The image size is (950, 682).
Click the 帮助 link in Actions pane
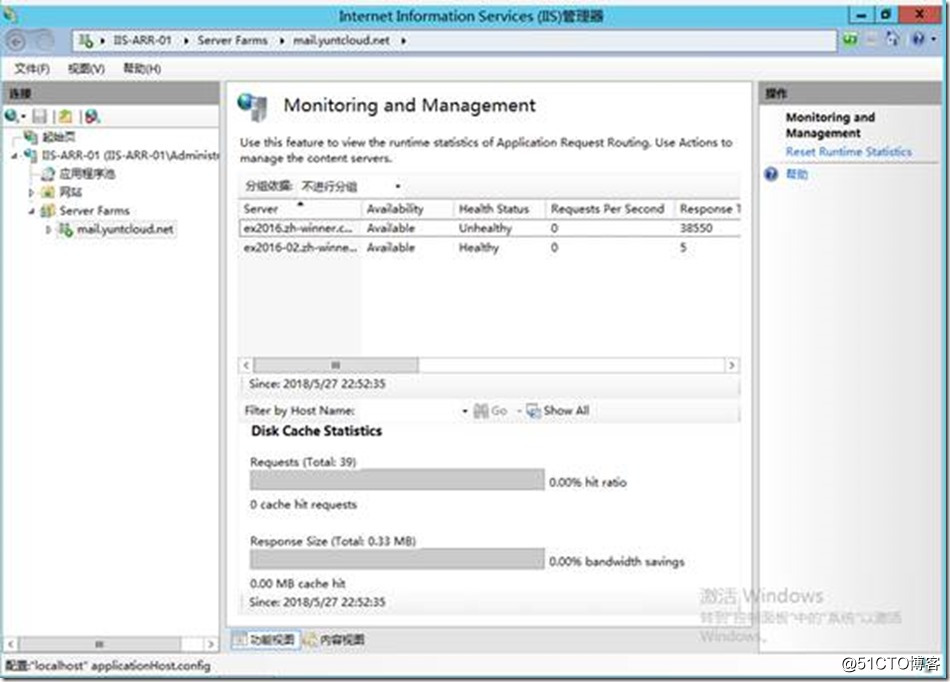pyautogui.click(x=797, y=174)
